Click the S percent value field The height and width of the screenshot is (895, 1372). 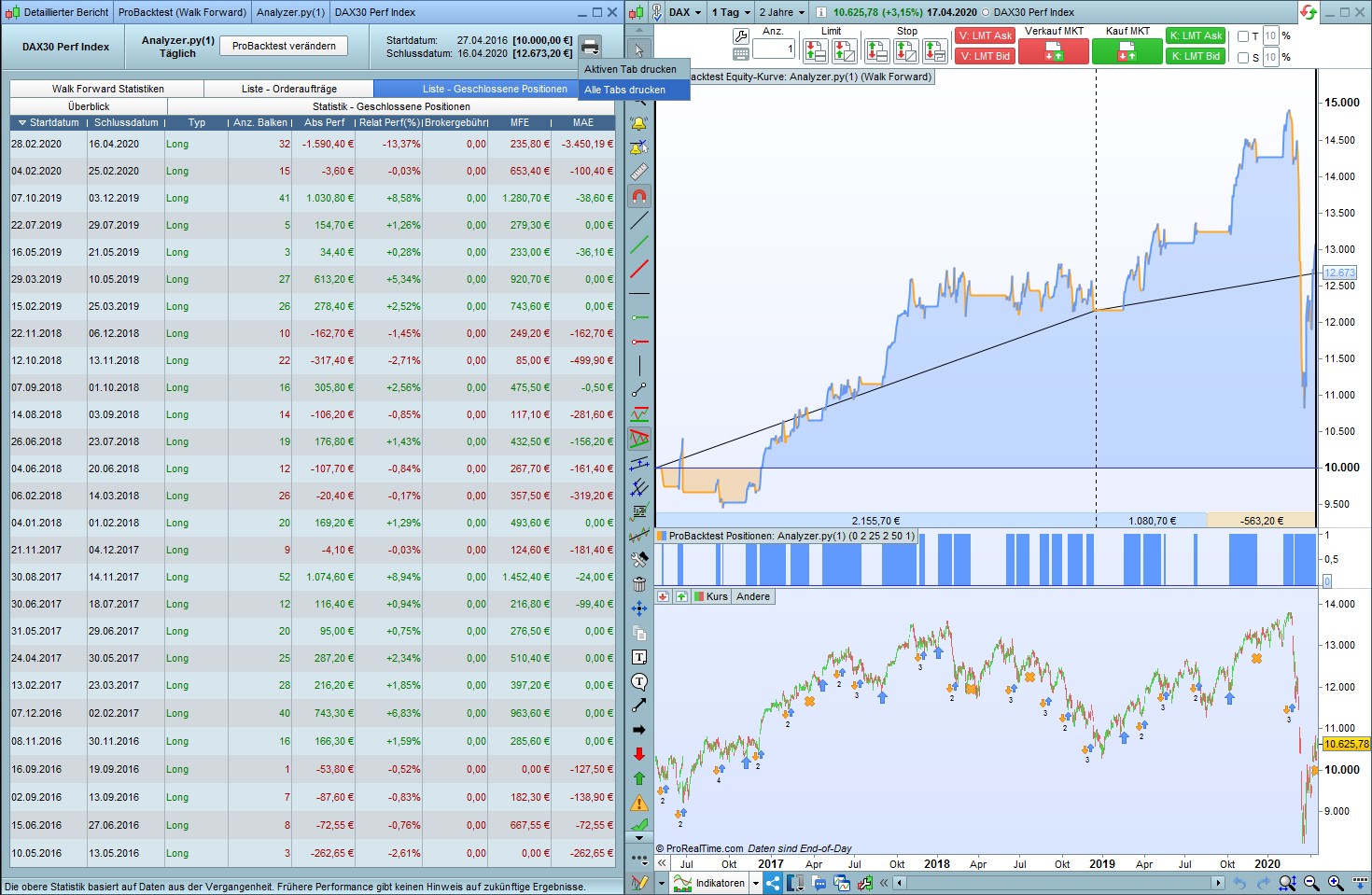tap(1270, 57)
